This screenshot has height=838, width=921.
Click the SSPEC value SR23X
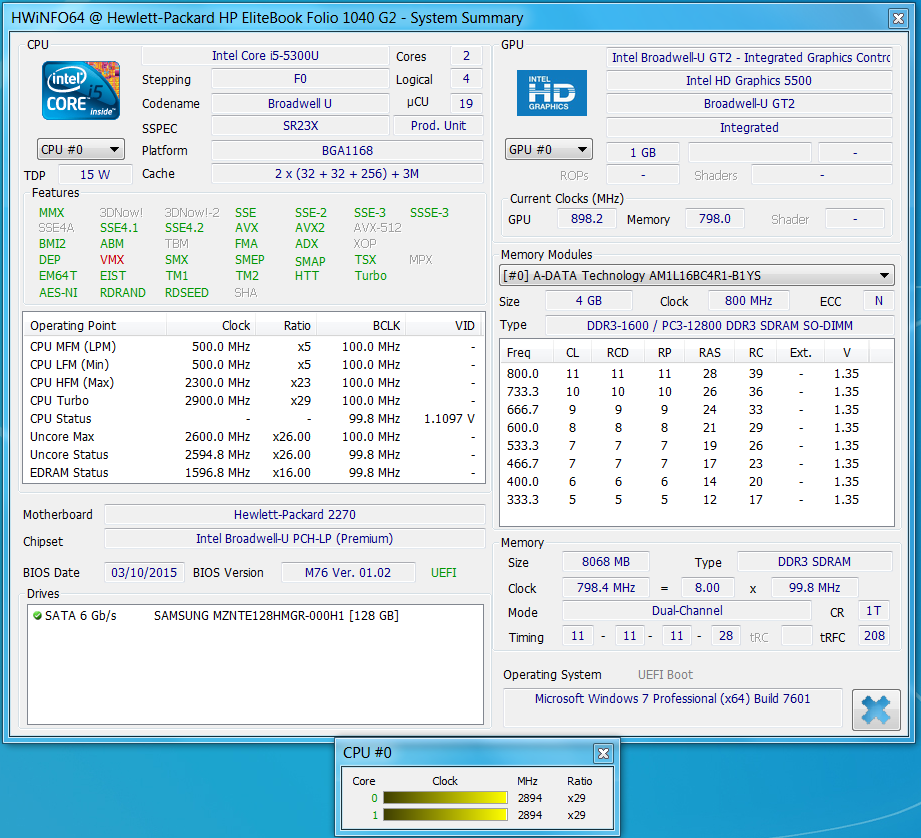[x=300, y=126]
